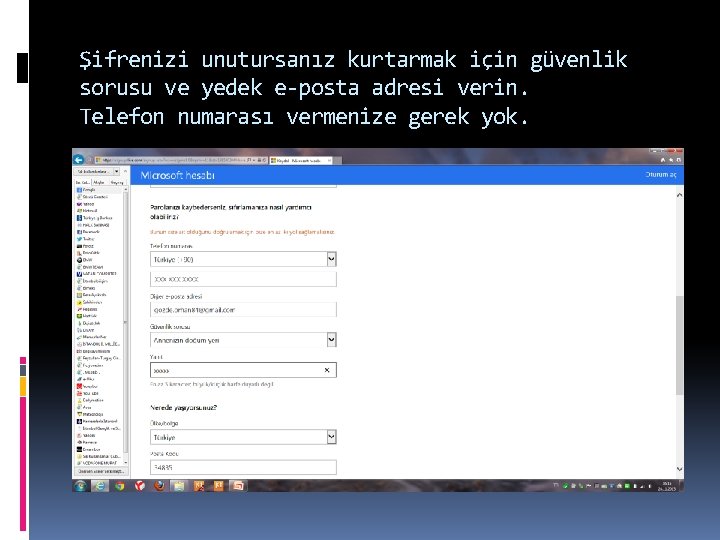The height and width of the screenshot is (540, 720).
Task: Close the favorites side panel
Action: pyautogui.click(x=125, y=171)
